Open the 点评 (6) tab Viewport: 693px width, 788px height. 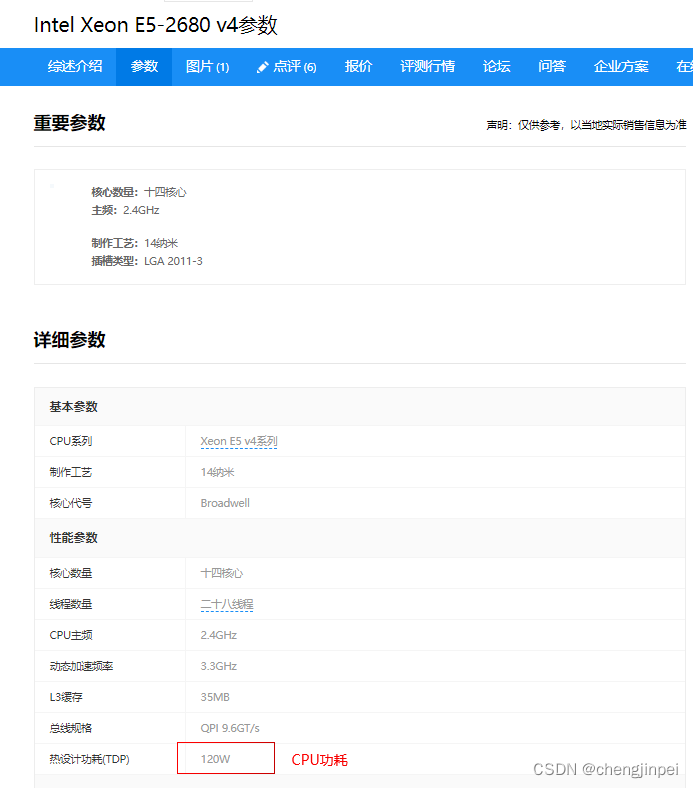(x=286, y=66)
